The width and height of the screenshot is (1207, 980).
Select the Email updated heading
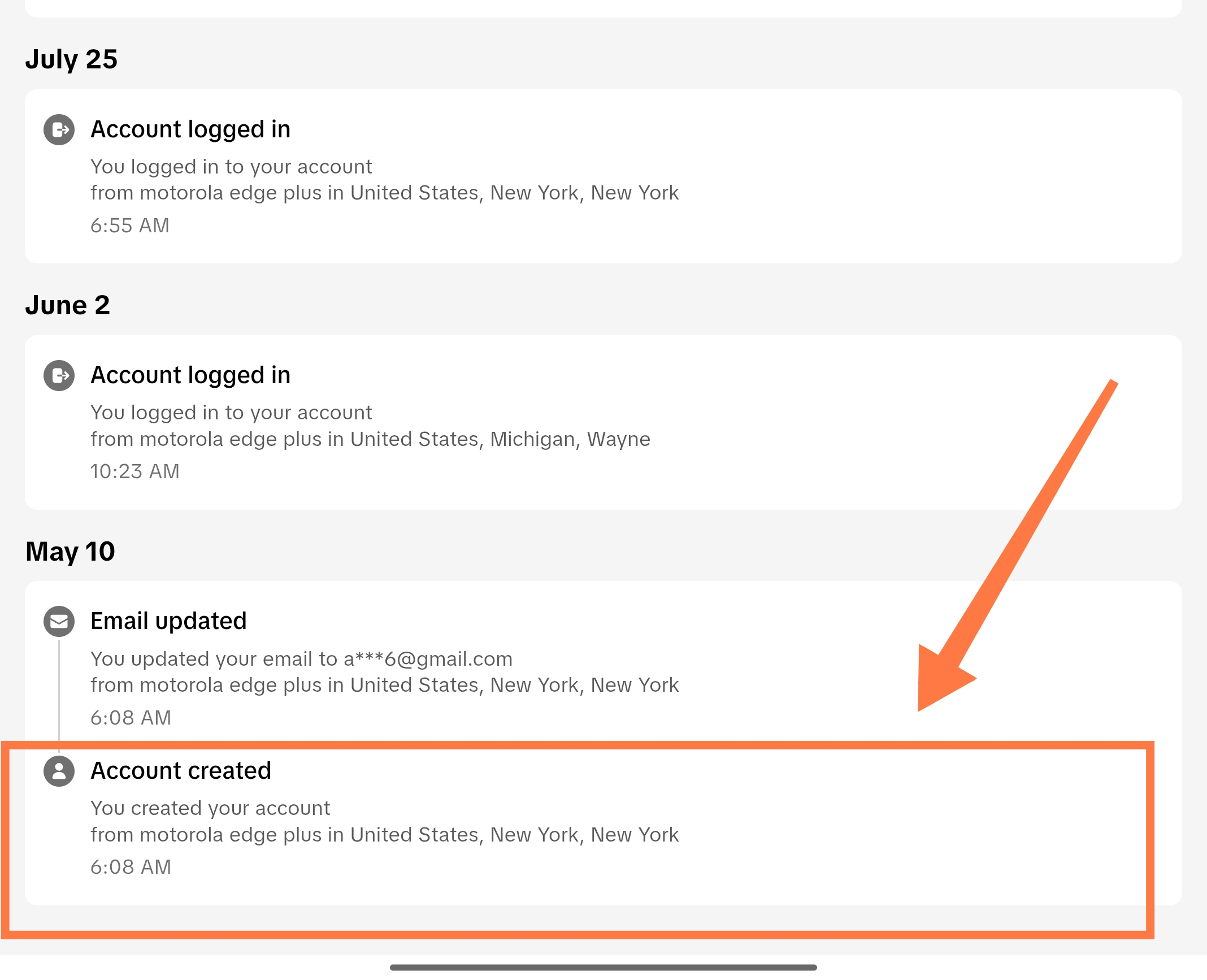(168, 622)
